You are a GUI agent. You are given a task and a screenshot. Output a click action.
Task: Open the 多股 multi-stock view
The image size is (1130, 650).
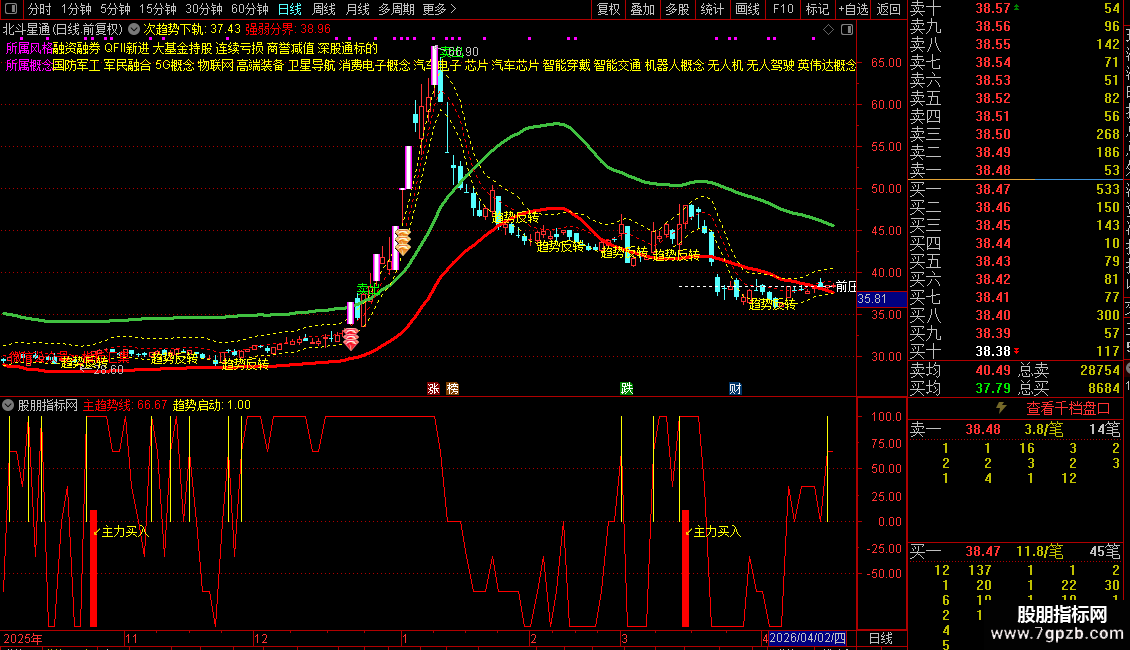677,9
